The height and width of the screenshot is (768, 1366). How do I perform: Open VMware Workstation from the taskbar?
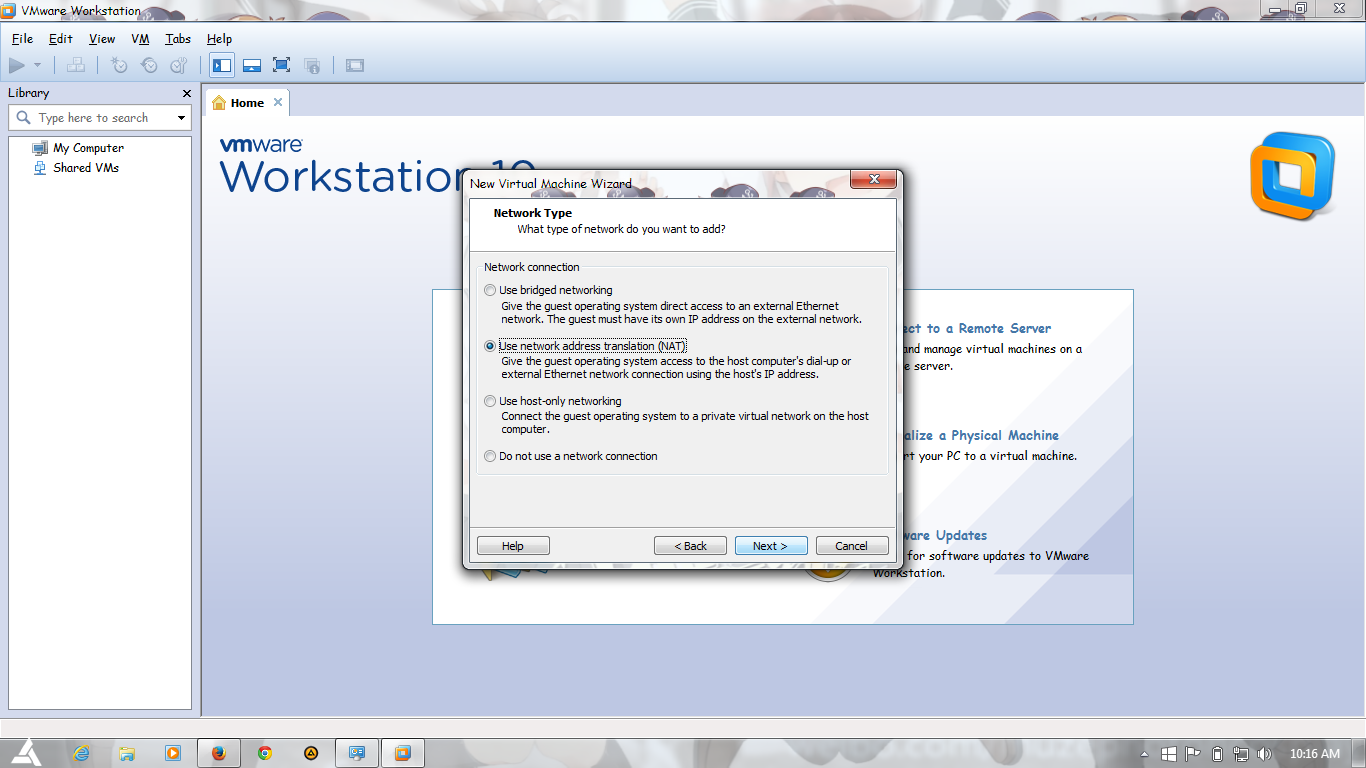[x=402, y=753]
